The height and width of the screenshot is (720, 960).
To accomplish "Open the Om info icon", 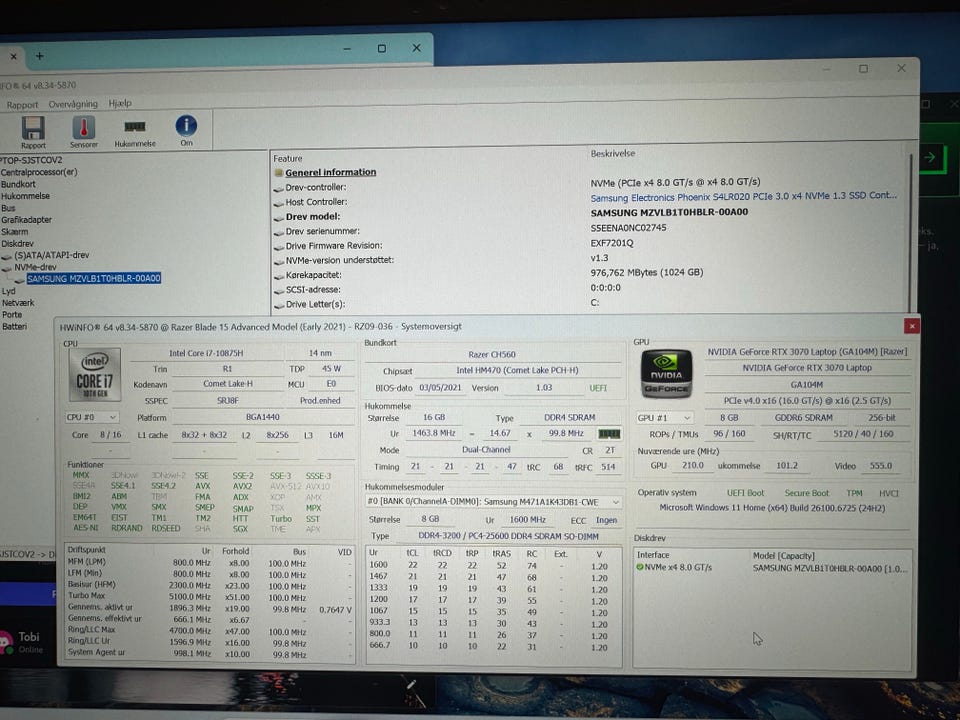I will pos(186,126).
